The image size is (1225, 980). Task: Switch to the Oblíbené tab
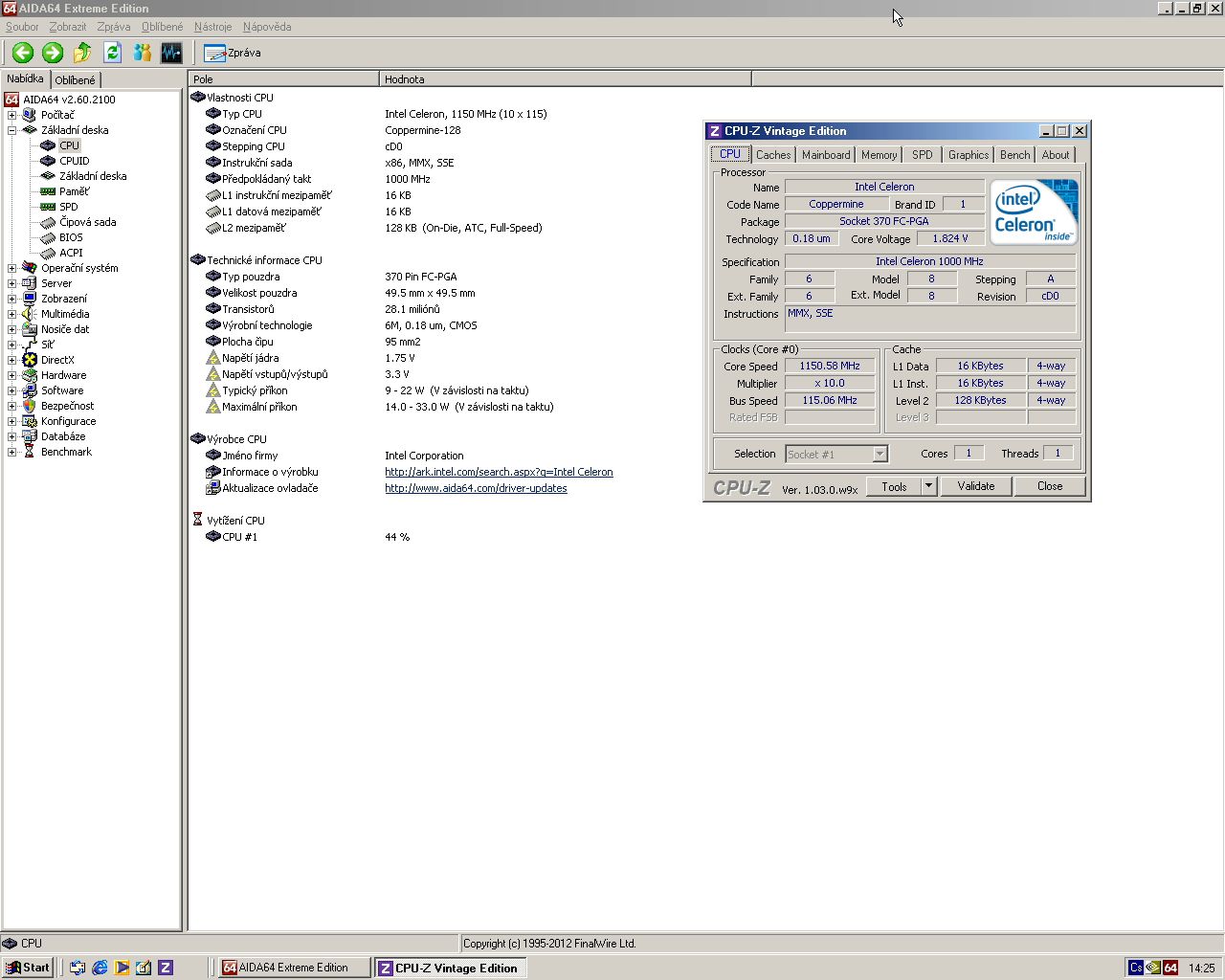[75, 80]
